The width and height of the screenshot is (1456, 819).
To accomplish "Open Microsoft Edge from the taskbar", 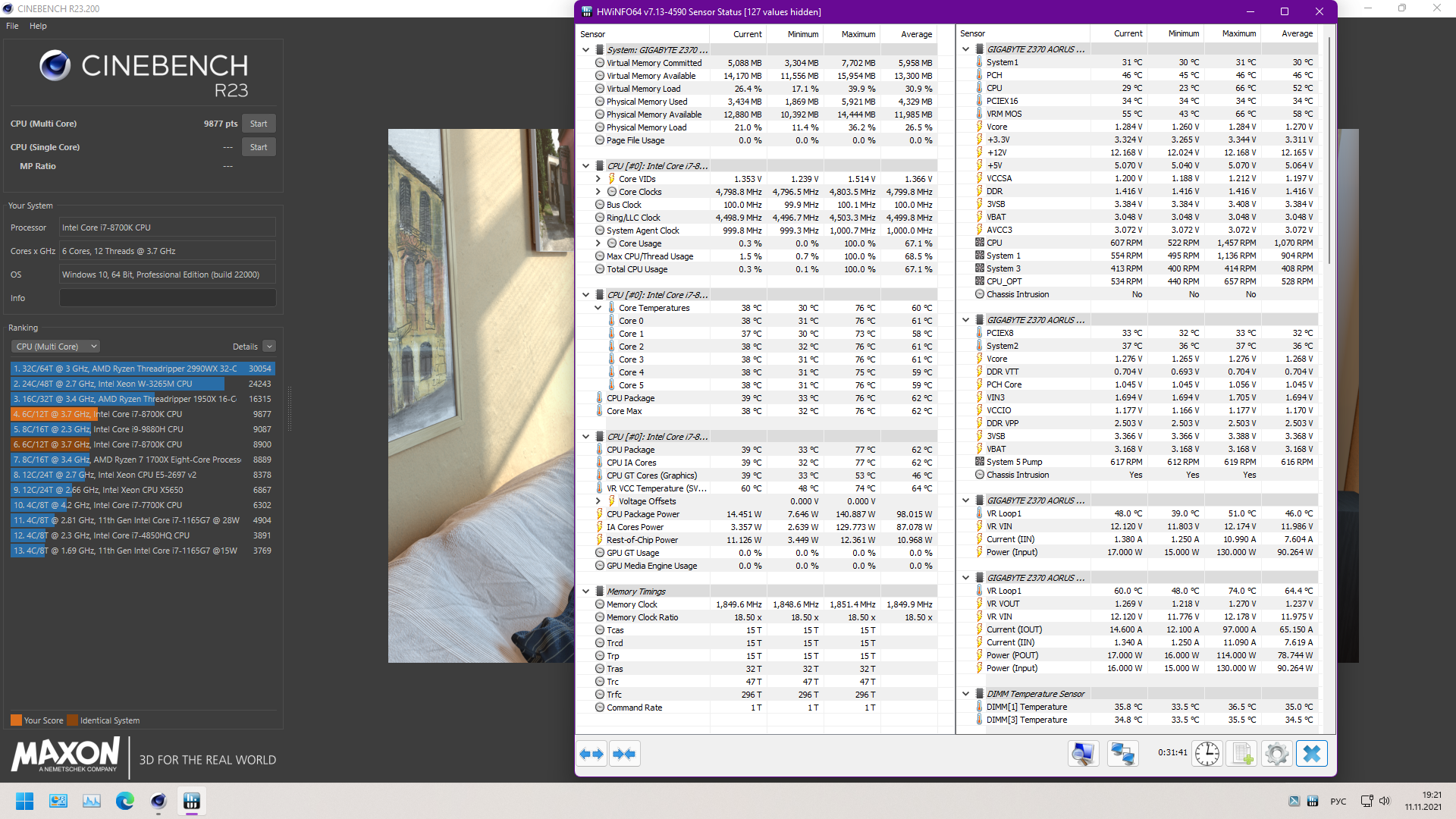I will point(125,801).
